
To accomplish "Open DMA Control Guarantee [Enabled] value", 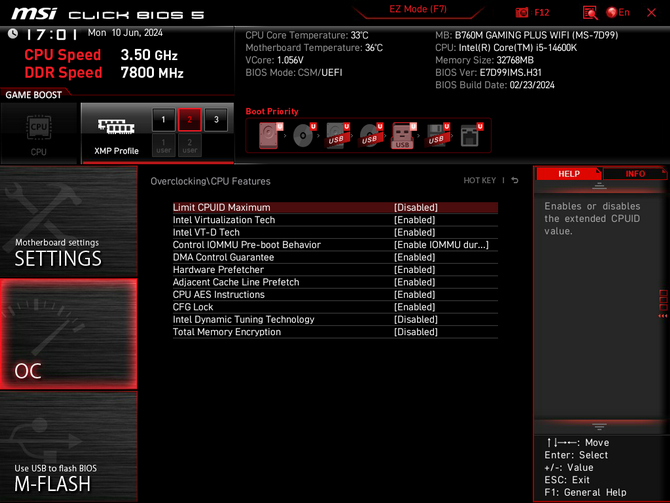I will pos(414,257).
